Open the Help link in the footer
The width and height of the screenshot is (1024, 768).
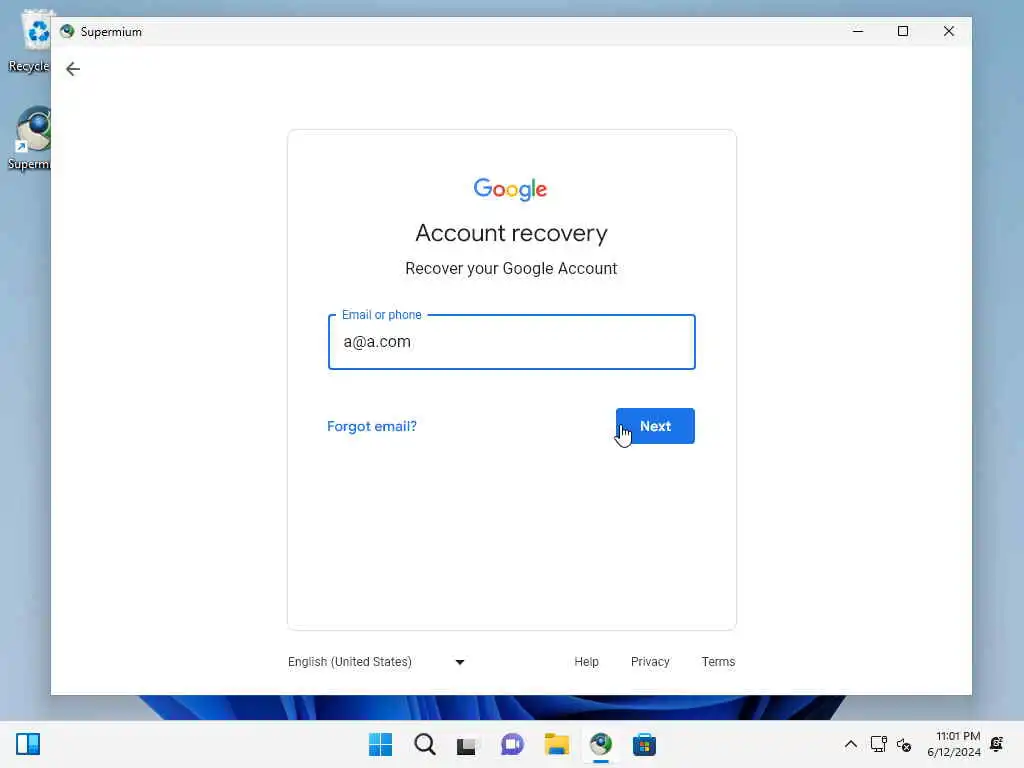[x=586, y=662]
